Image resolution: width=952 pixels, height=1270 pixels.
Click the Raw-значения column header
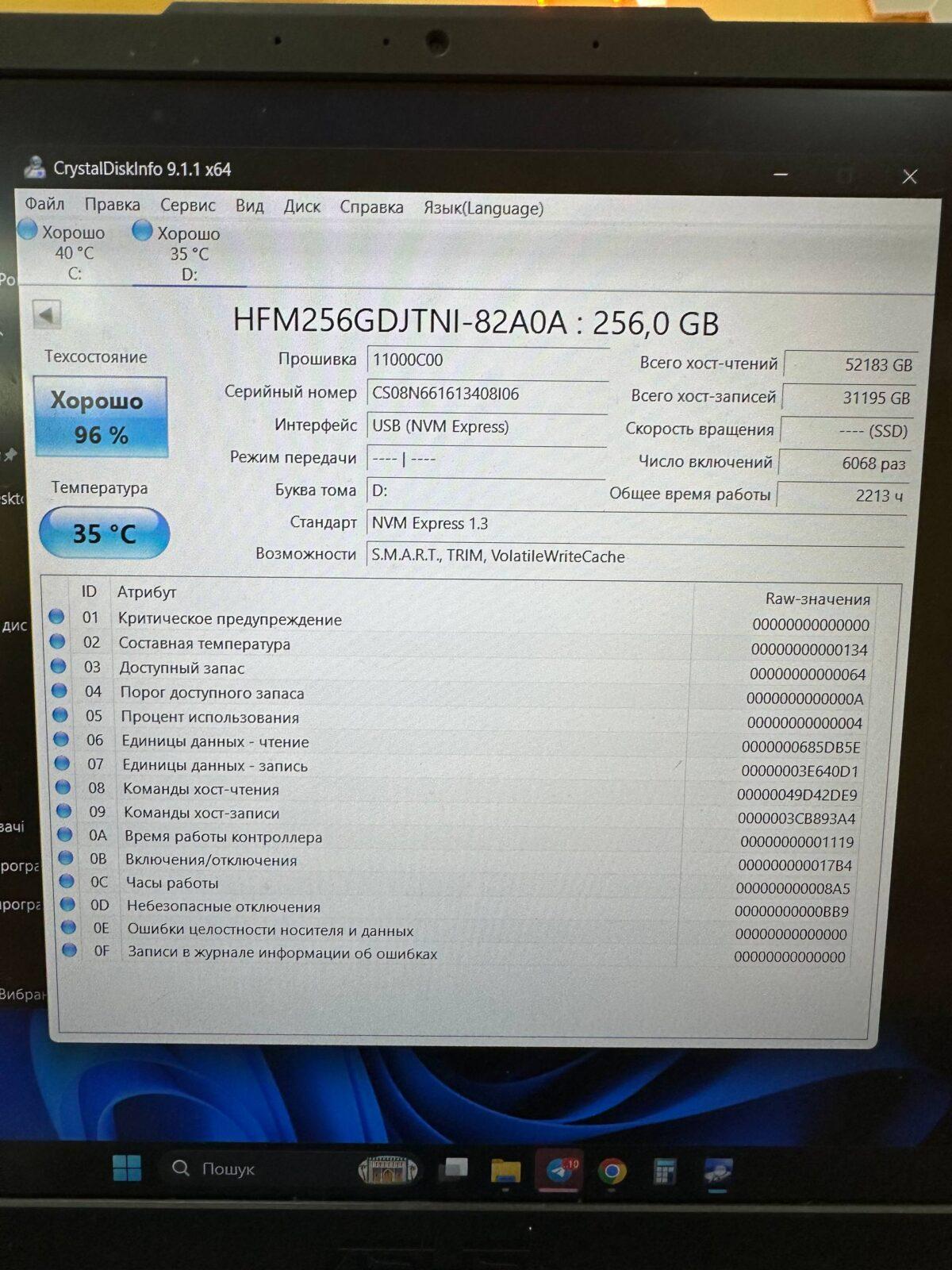pyautogui.click(x=817, y=599)
